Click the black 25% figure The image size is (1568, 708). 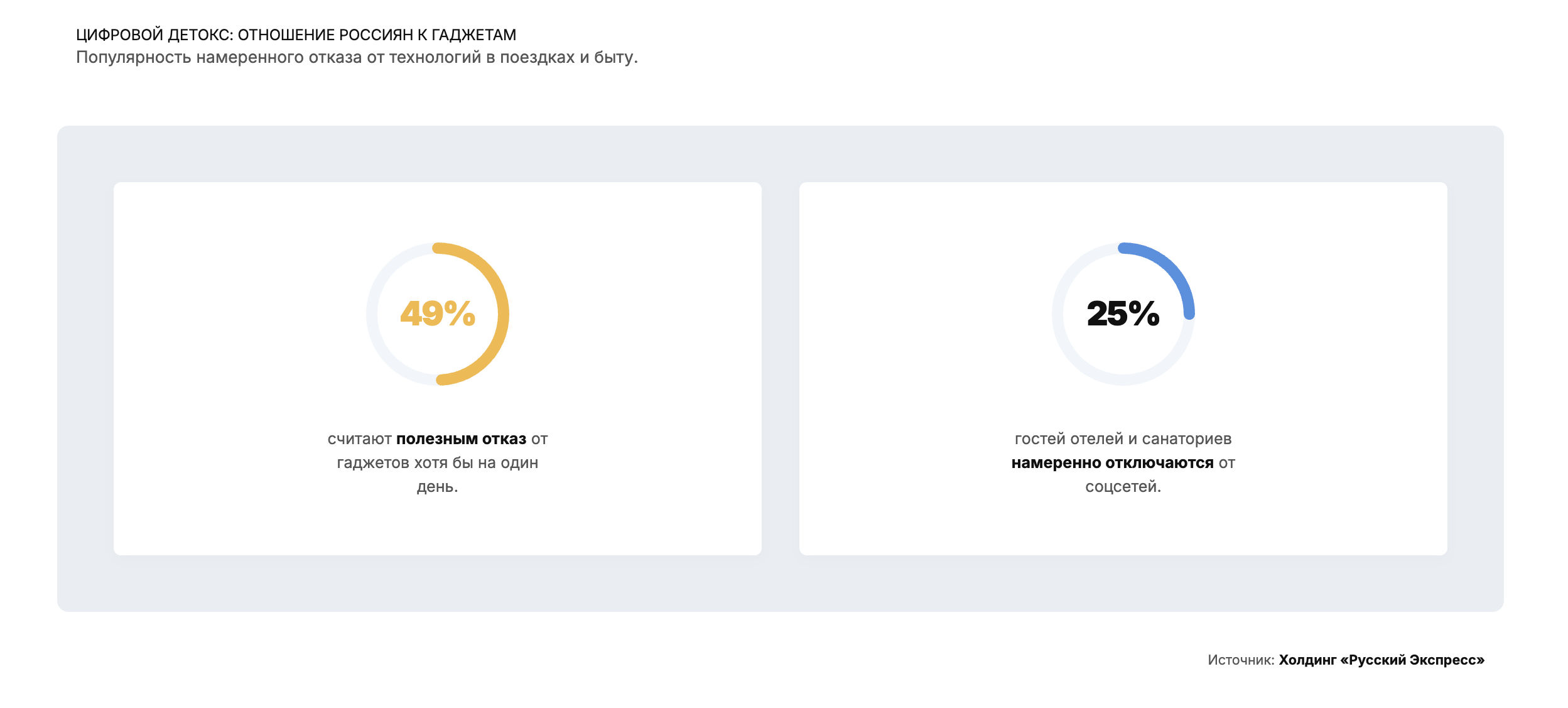(x=1123, y=313)
